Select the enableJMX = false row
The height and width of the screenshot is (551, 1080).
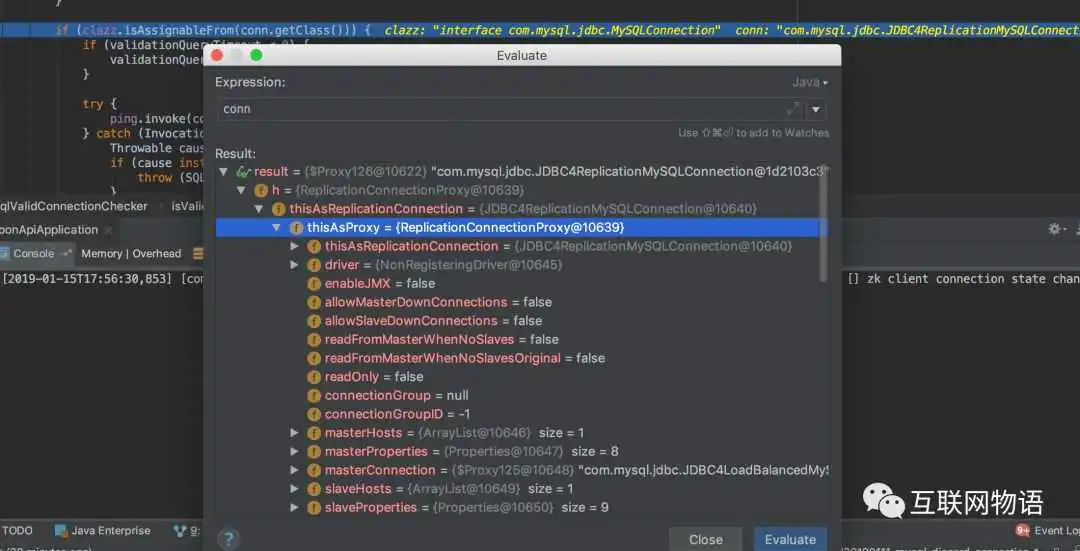521,283
